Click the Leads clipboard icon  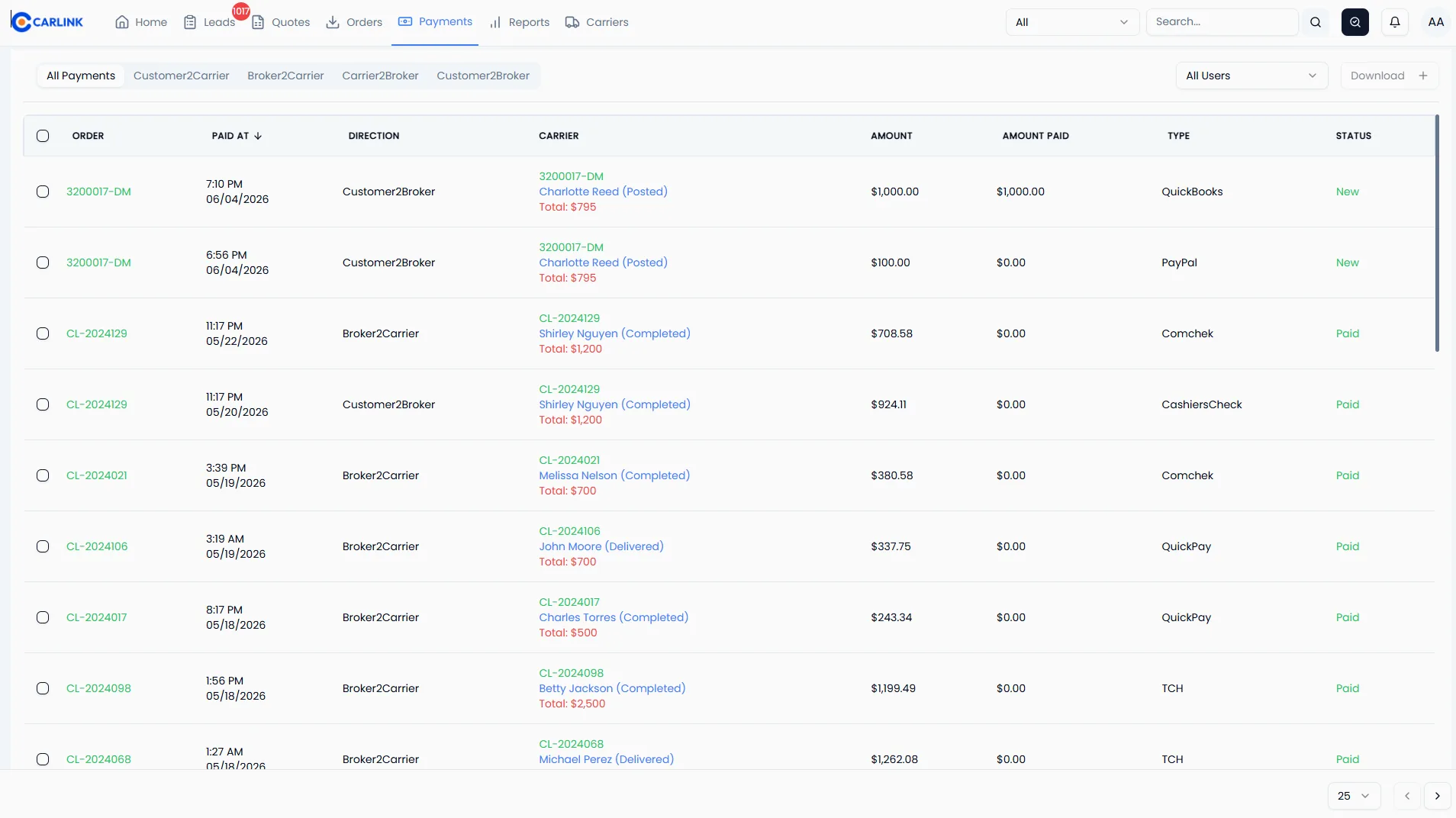(x=190, y=22)
